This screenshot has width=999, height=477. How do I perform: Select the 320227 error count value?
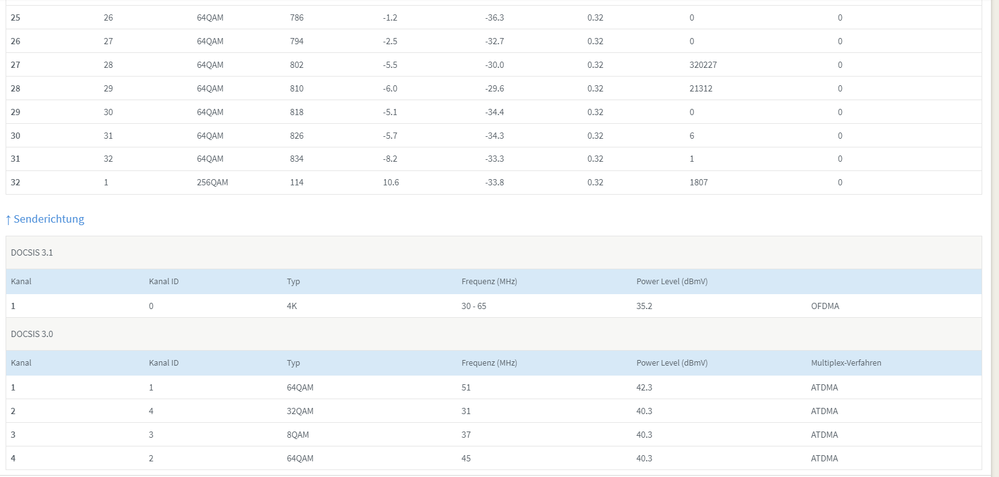(x=703, y=65)
